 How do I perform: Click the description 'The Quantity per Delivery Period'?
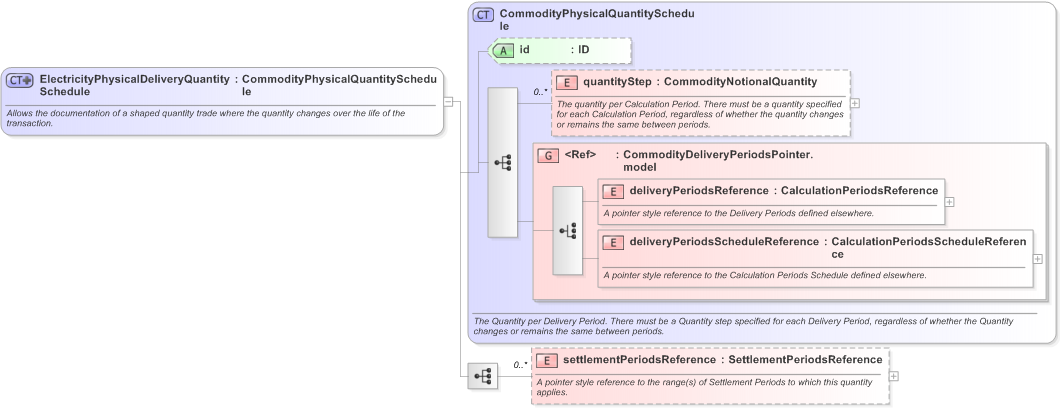pos(744,326)
